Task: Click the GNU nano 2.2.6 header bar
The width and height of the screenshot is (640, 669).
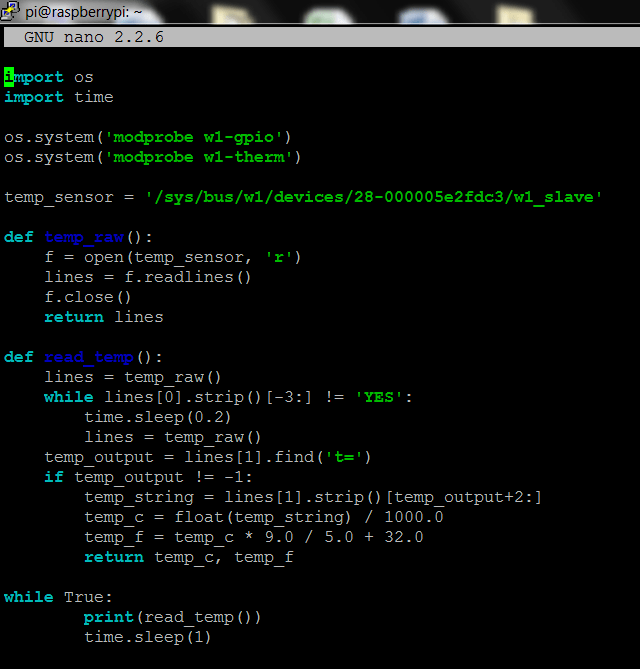Action: [x=322, y=37]
